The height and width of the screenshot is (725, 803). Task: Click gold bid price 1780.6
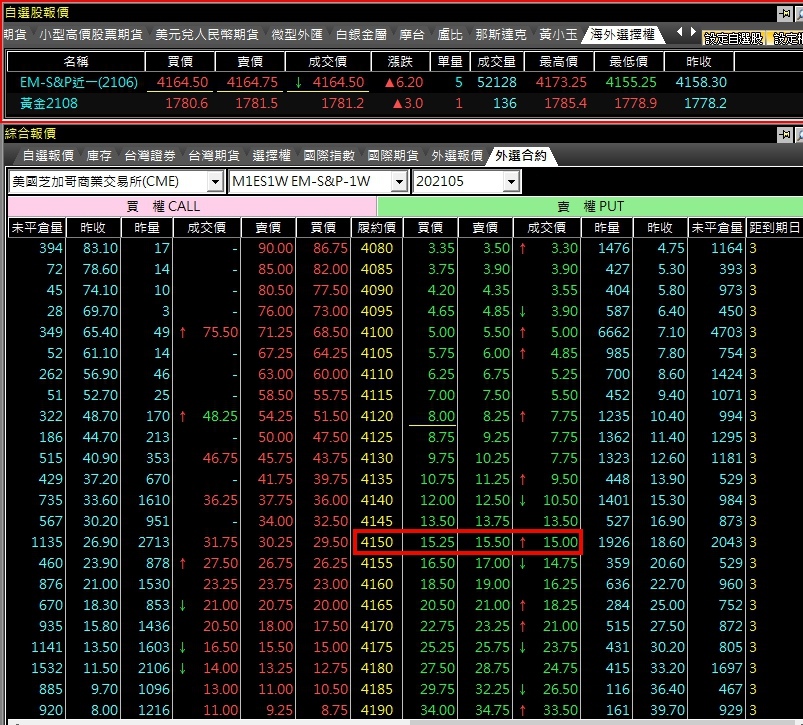[x=186, y=103]
